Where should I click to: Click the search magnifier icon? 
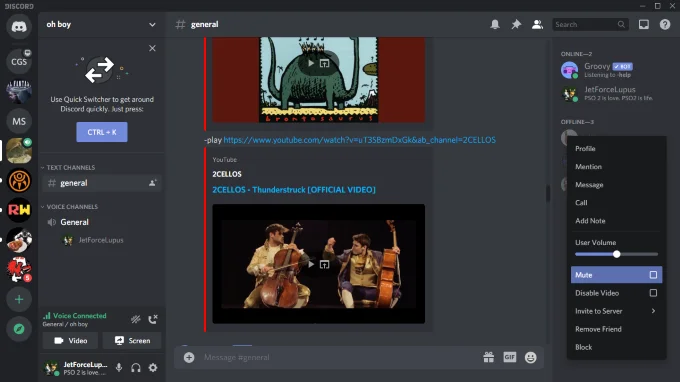point(621,24)
